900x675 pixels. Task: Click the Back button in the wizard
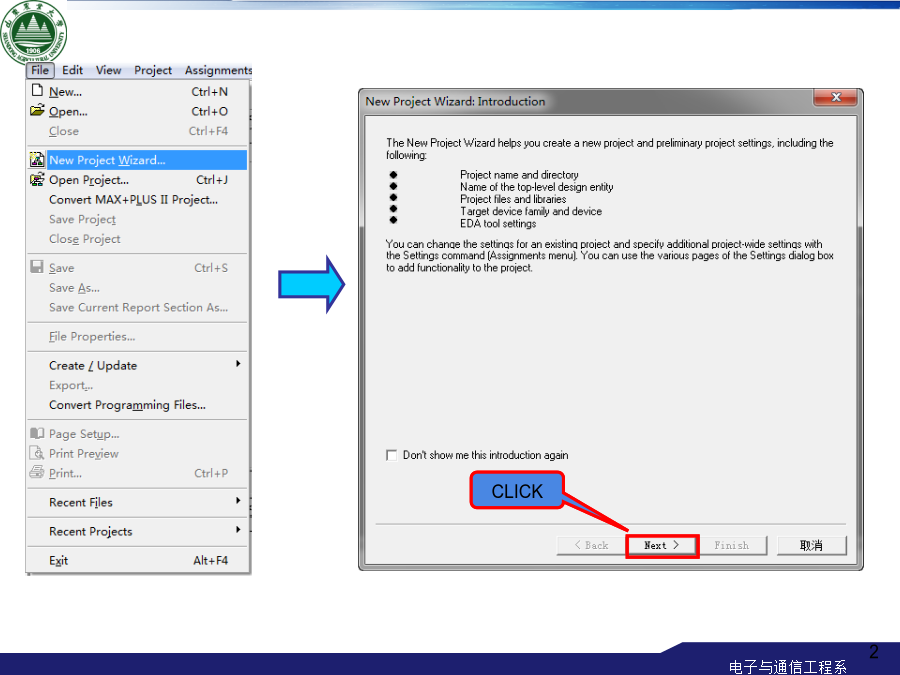click(x=591, y=545)
